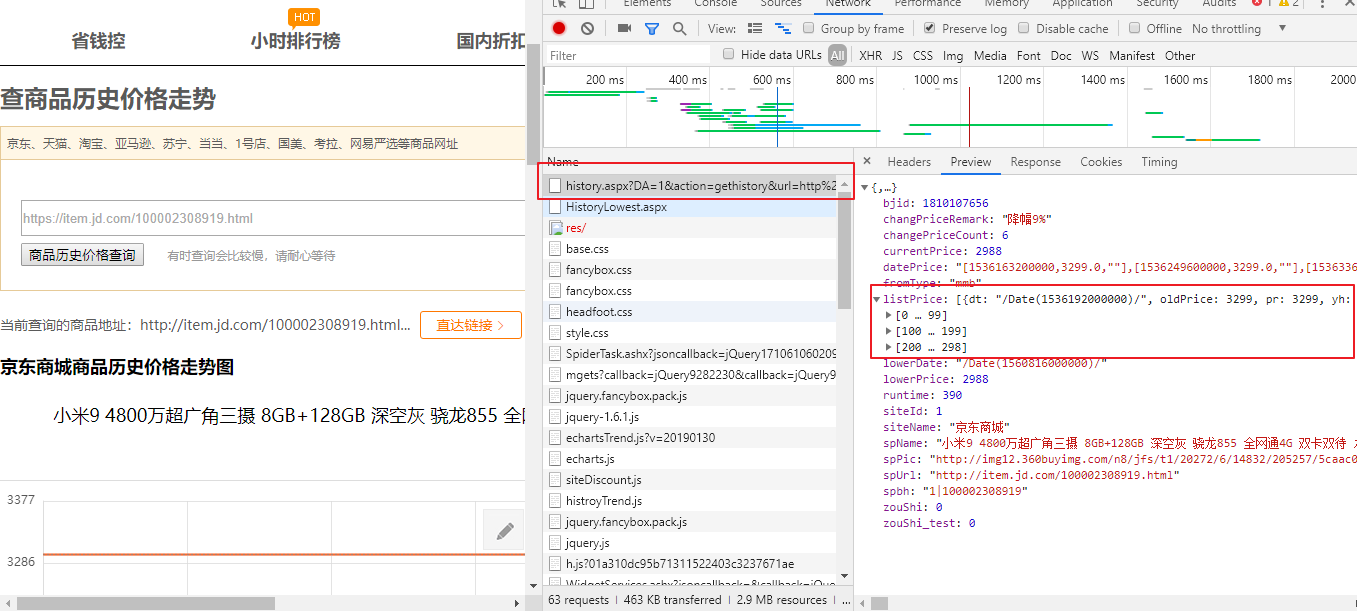Filter requests by CSS type

click(x=923, y=56)
